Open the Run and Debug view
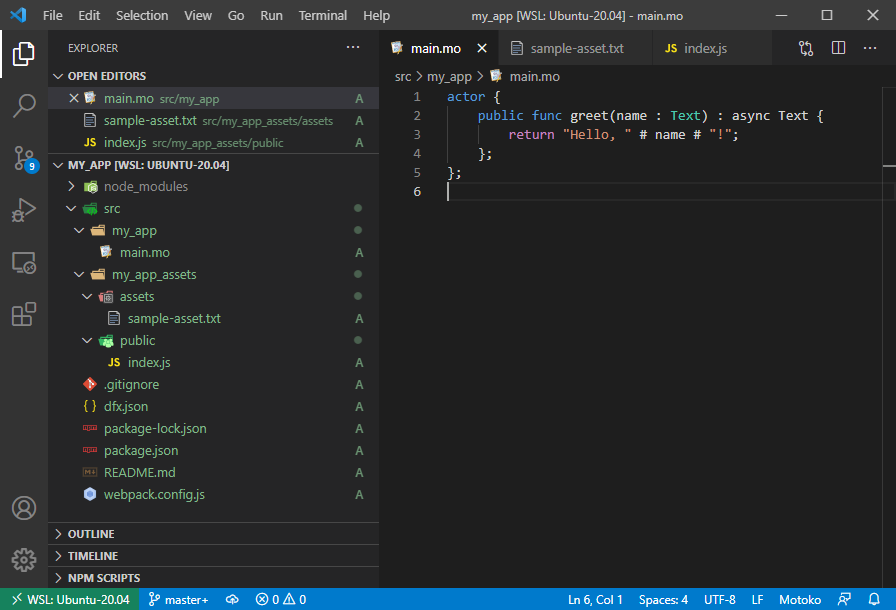The image size is (896, 610). [x=24, y=210]
